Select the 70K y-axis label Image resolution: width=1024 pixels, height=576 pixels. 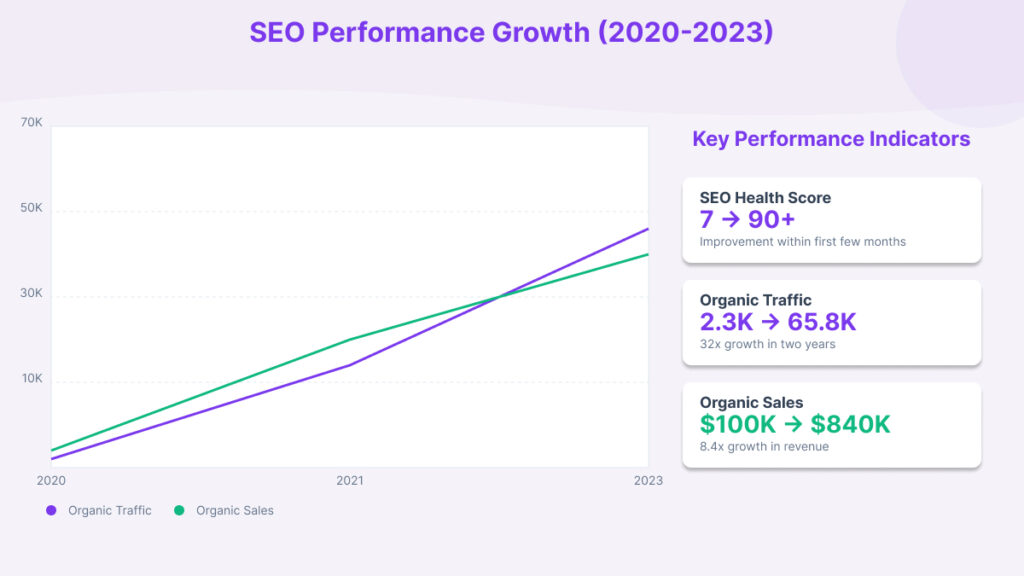pyautogui.click(x=32, y=123)
